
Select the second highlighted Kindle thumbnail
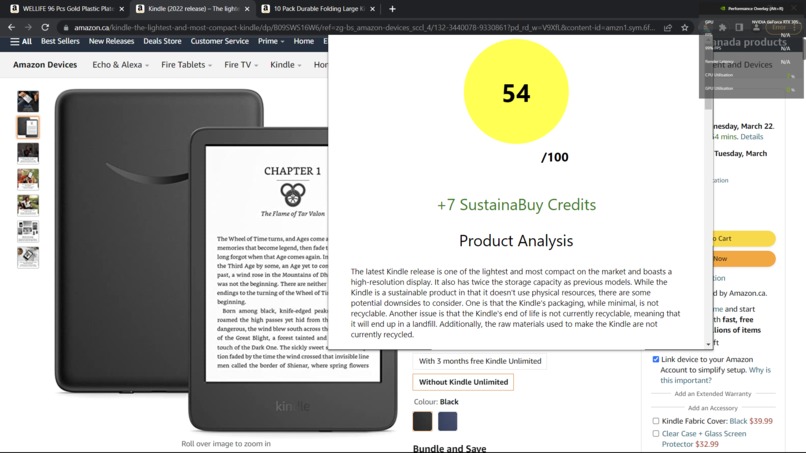pyautogui.click(x=28, y=127)
